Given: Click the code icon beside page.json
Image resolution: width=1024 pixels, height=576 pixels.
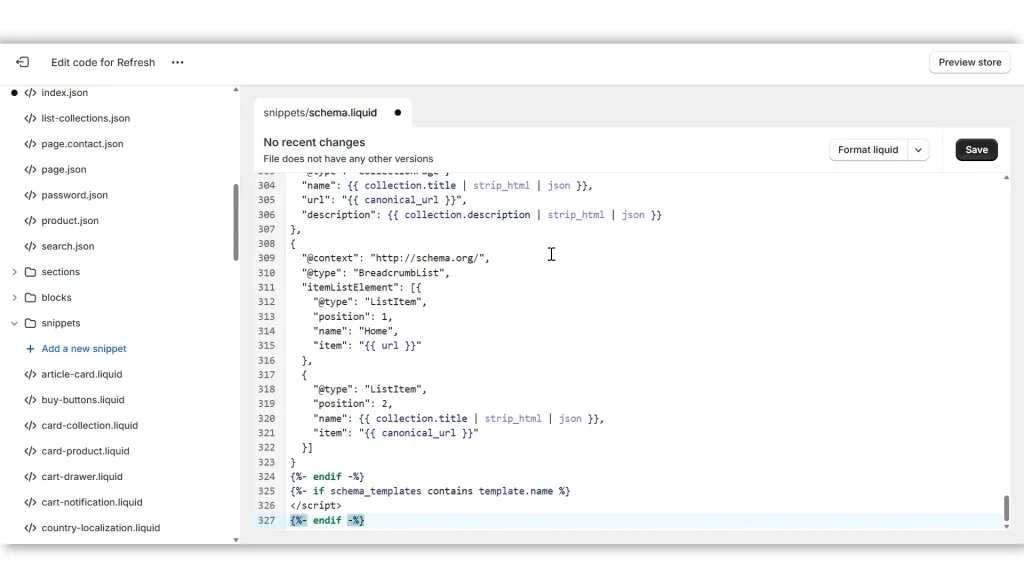Looking at the screenshot, I should click(x=30, y=169).
